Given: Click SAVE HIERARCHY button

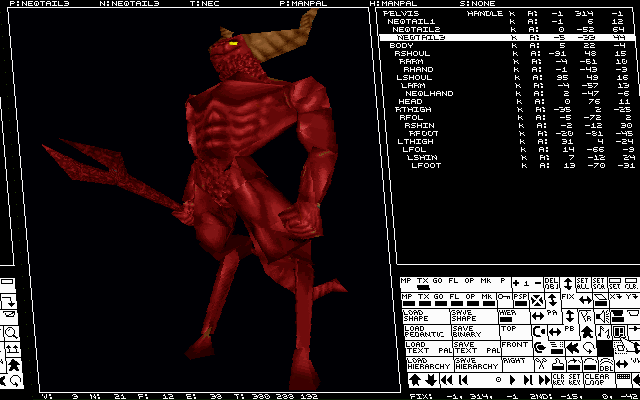Looking at the screenshot, I should (x=474, y=363).
